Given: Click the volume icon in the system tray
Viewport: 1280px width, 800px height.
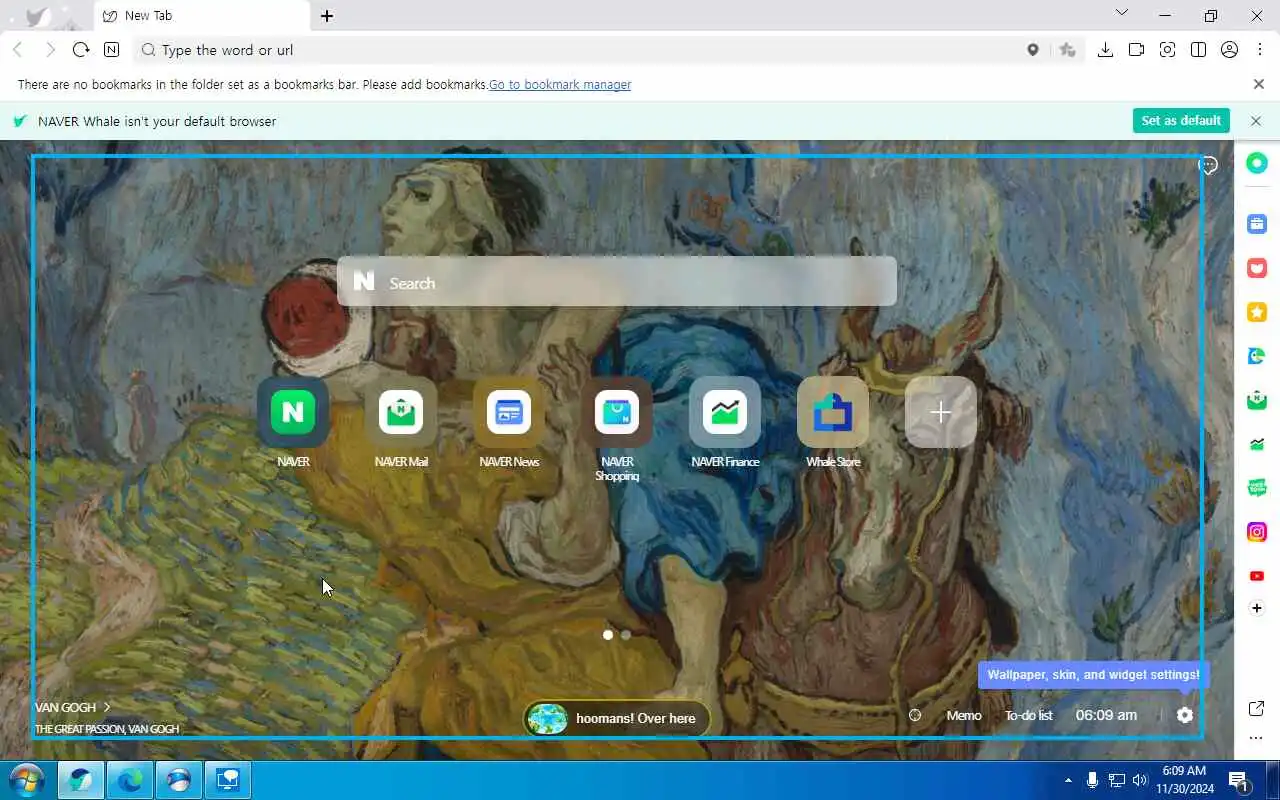Looking at the screenshot, I should tap(1140, 780).
